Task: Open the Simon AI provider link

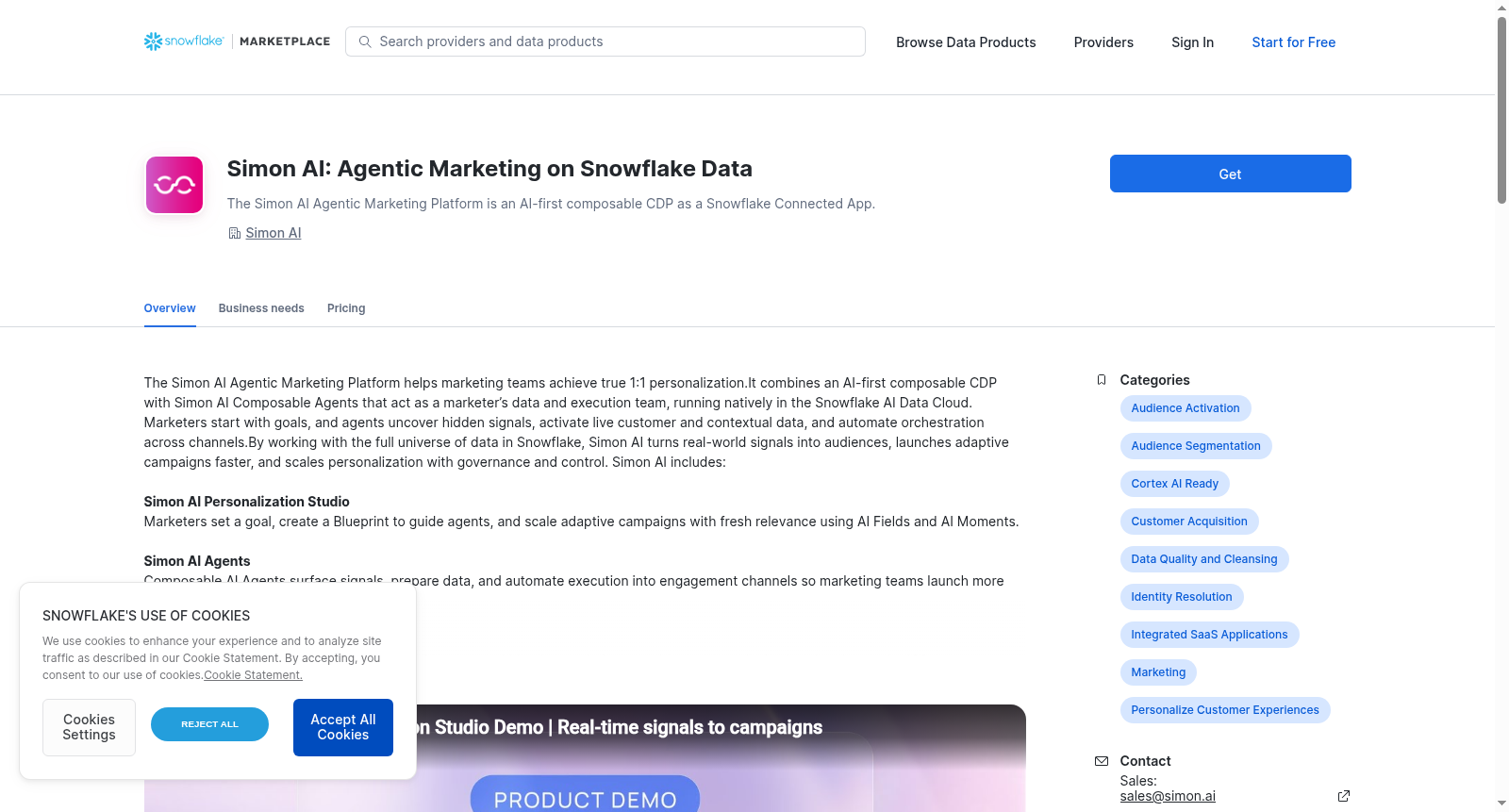Action: (274, 233)
